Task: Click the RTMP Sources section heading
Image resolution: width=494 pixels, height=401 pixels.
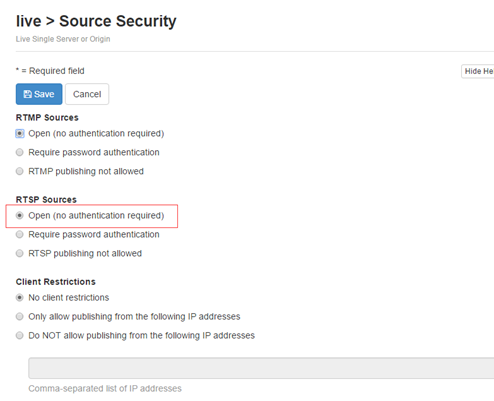Action: [x=47, y=118]
